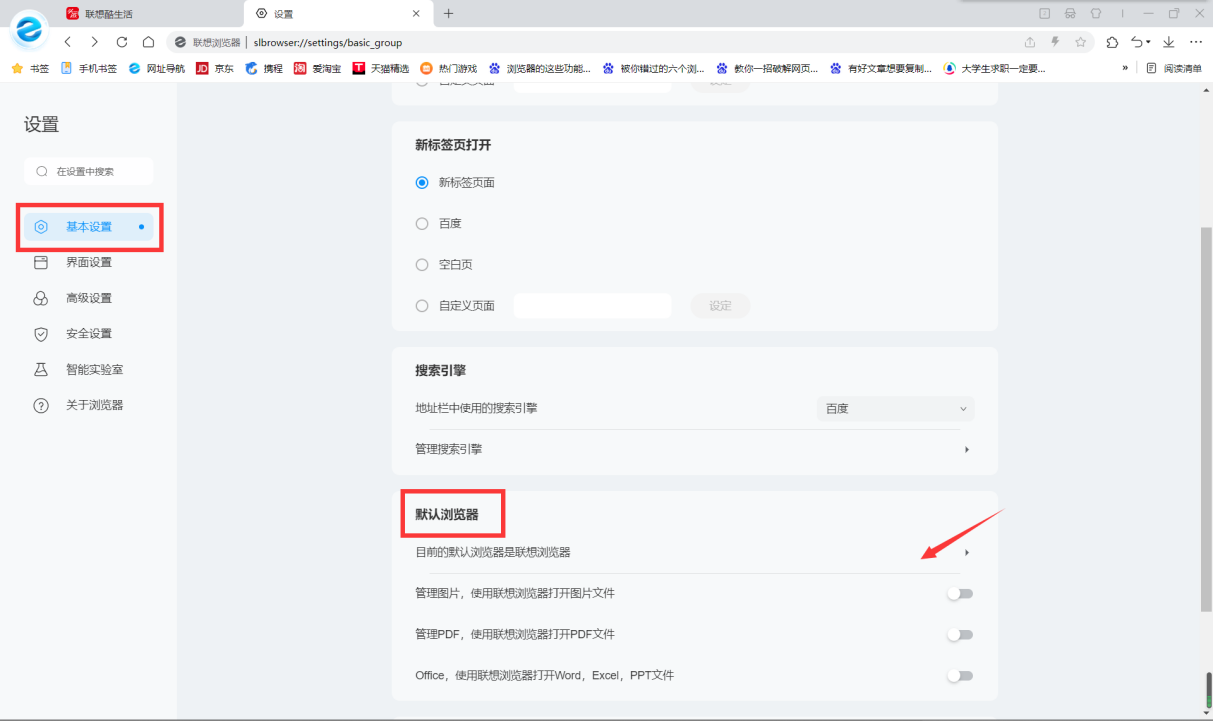This screenshot has width=1213, height=721.
Task: Click the 目前的默认浏览器是联想浏览器 text
Action: pyautogui.click(x=493, y=553)
